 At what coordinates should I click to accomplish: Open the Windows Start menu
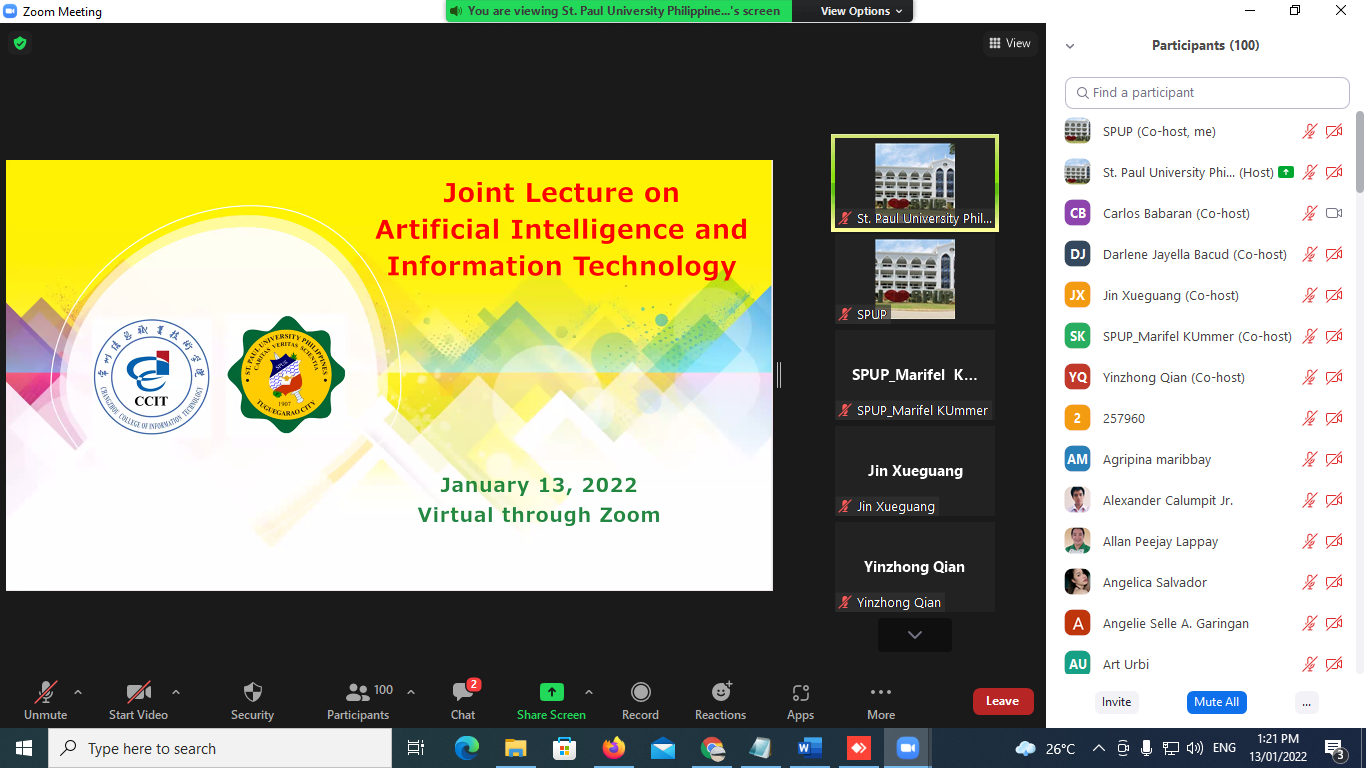tap(24, 748)
